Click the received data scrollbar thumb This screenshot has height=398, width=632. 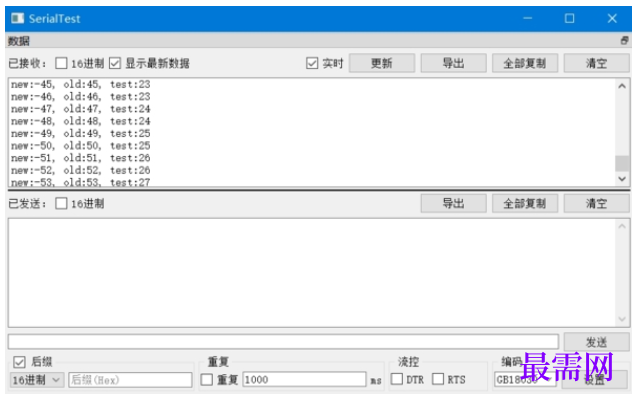[622, 163]
